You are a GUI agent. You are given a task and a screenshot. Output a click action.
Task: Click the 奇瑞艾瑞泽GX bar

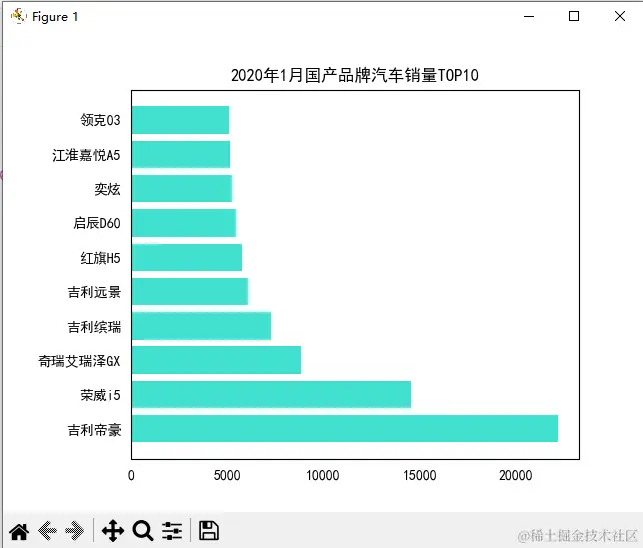point(217,360)
